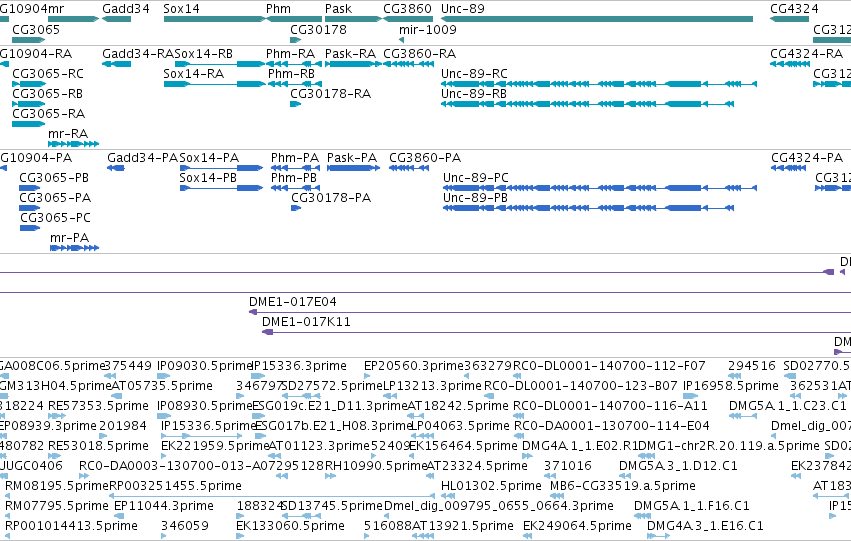Select the Sox14 gene bar glyph
This screenshot has height=541, width=851.
coord(214,19)
